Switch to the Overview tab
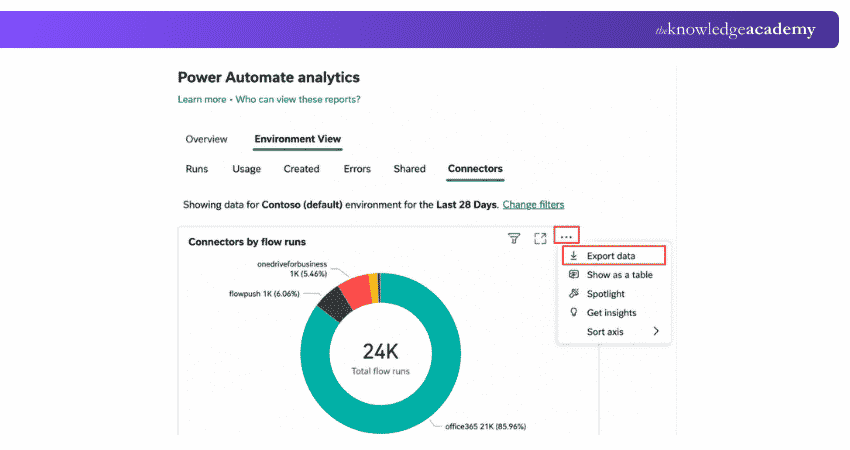850x450 pixels. click(207, 139)
